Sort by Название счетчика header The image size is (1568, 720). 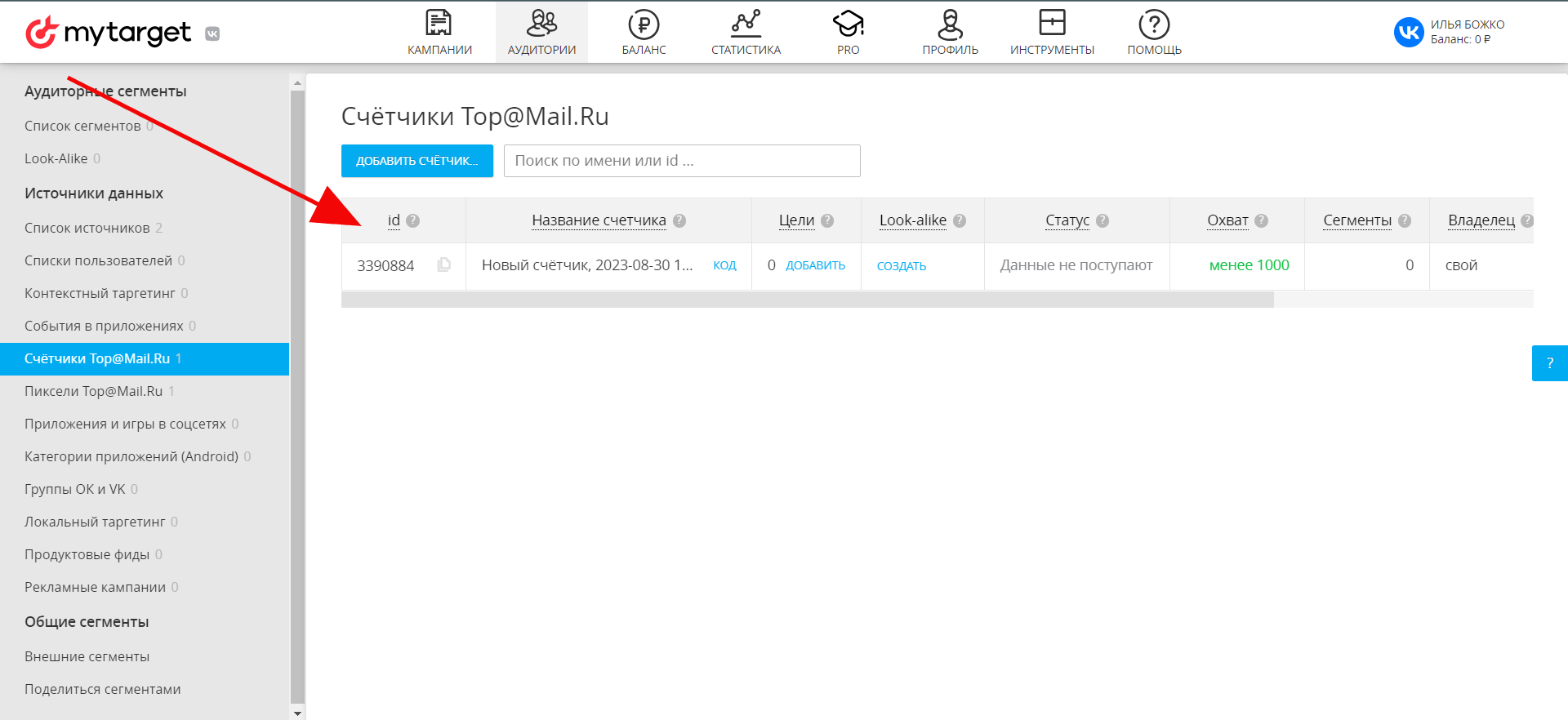pyautogui.click(x=599, y=220)
